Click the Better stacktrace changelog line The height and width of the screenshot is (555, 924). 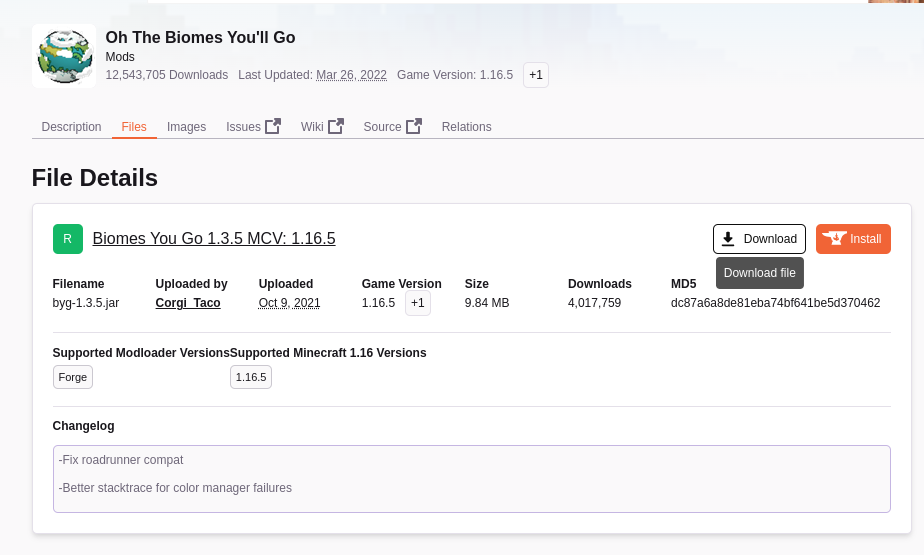pos(175,488)
